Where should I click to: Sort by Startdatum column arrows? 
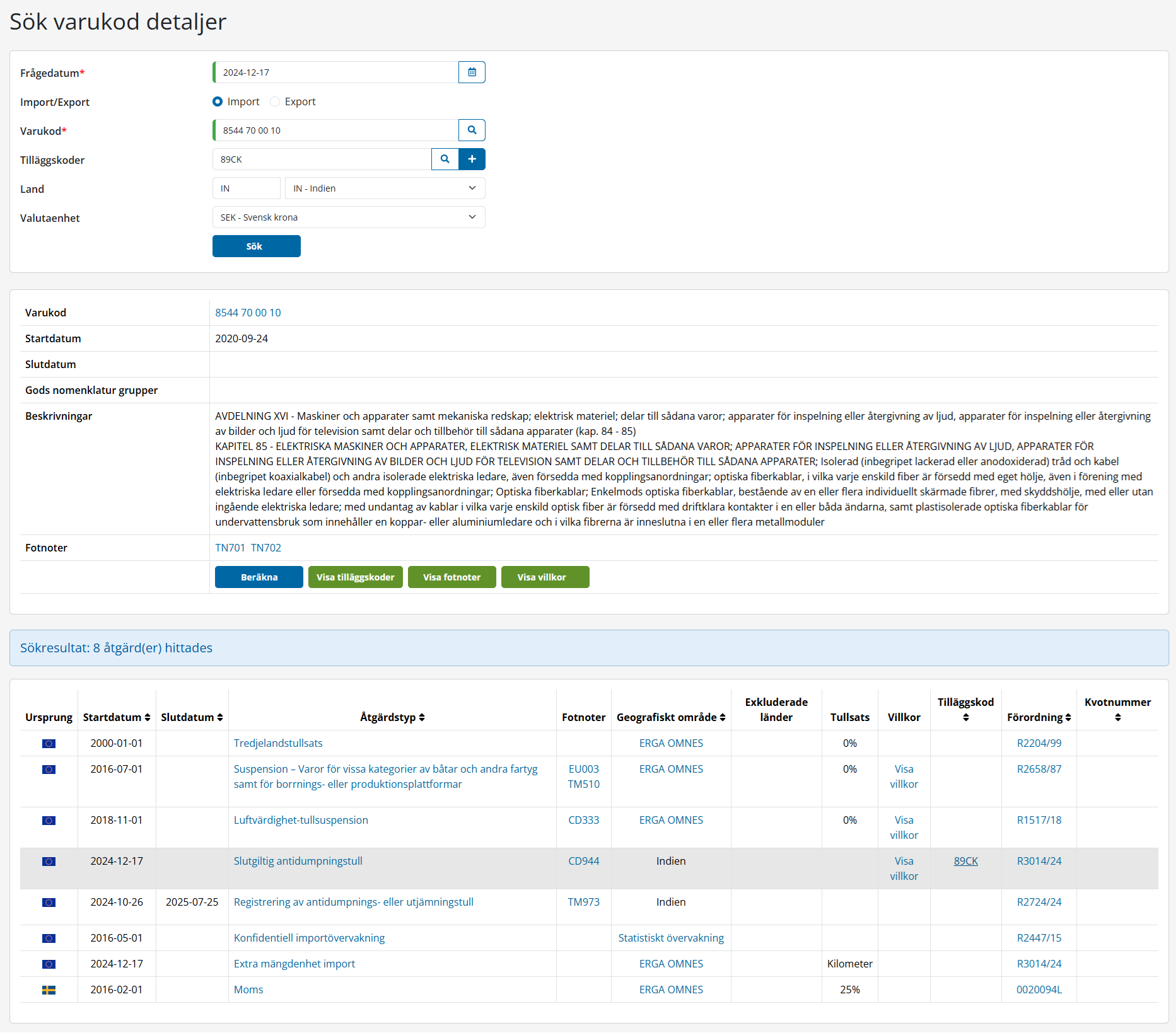click(148, 717)
